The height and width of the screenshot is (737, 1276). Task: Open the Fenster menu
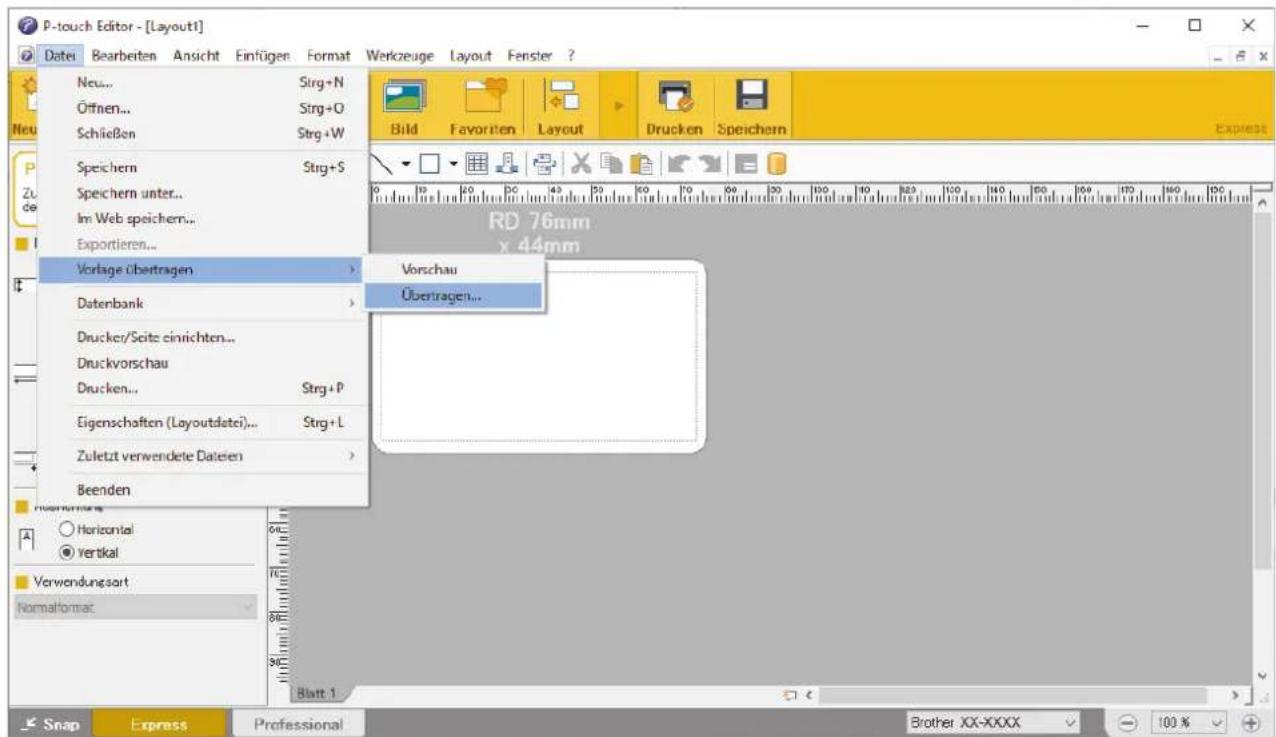(x=529, y=54)
